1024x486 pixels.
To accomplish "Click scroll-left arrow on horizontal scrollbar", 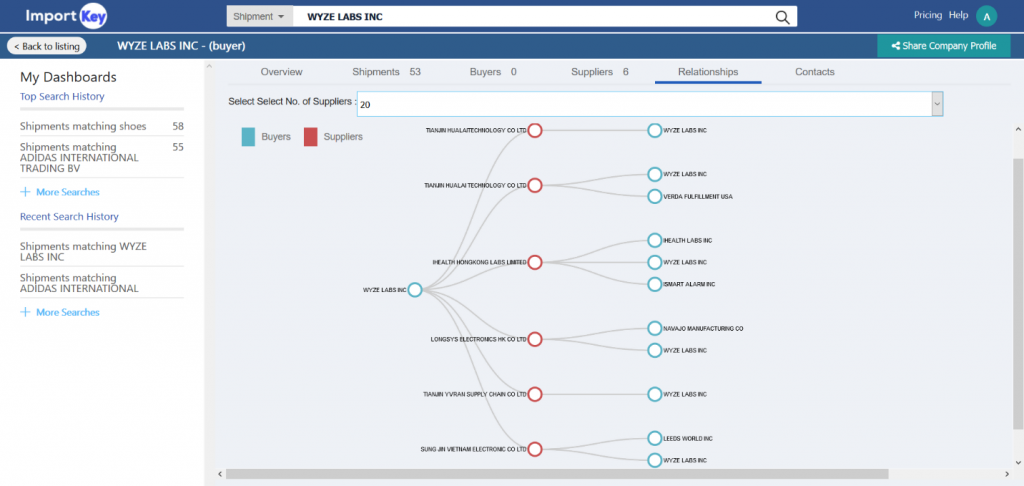I will 219,474.
